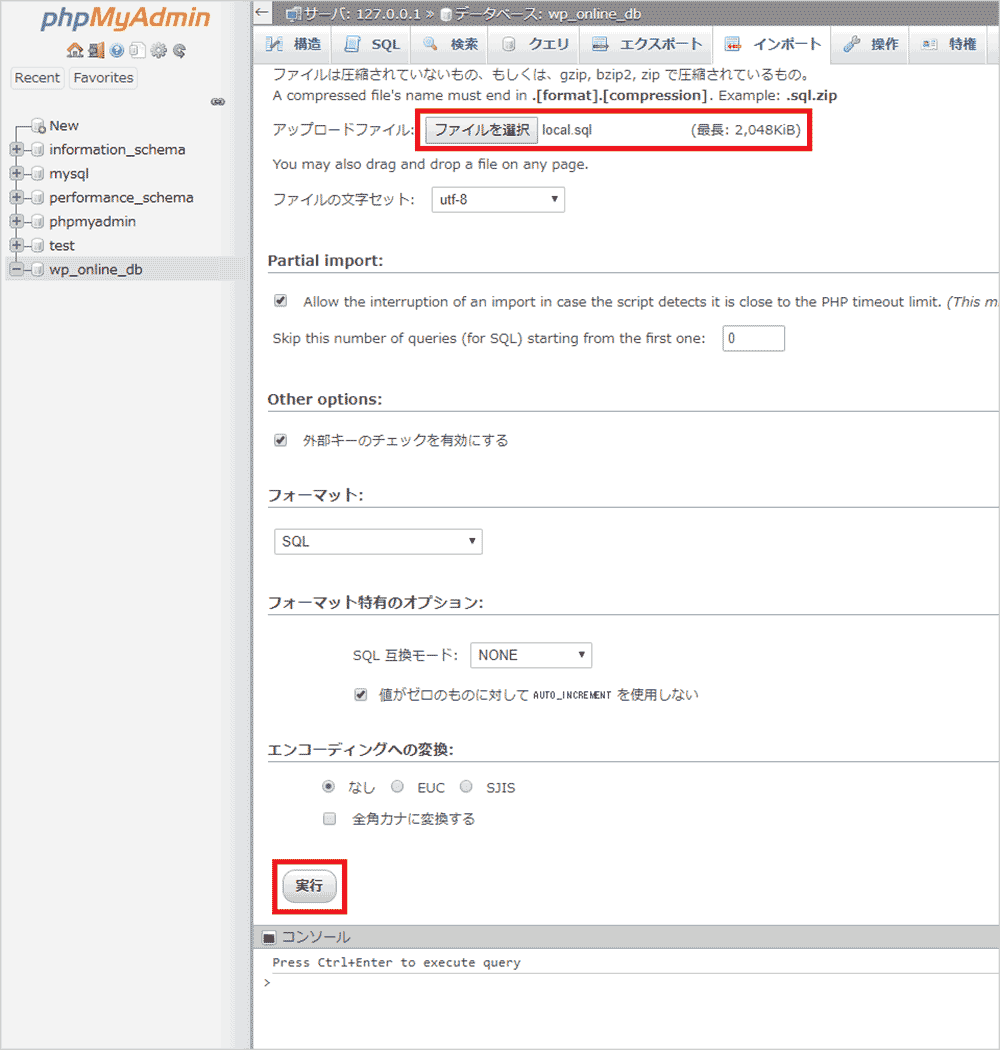Image resolution: width=1000 pixels, height=1050 pixels.
Task: Reload the navigation panel icon
Action: (180, 50)
